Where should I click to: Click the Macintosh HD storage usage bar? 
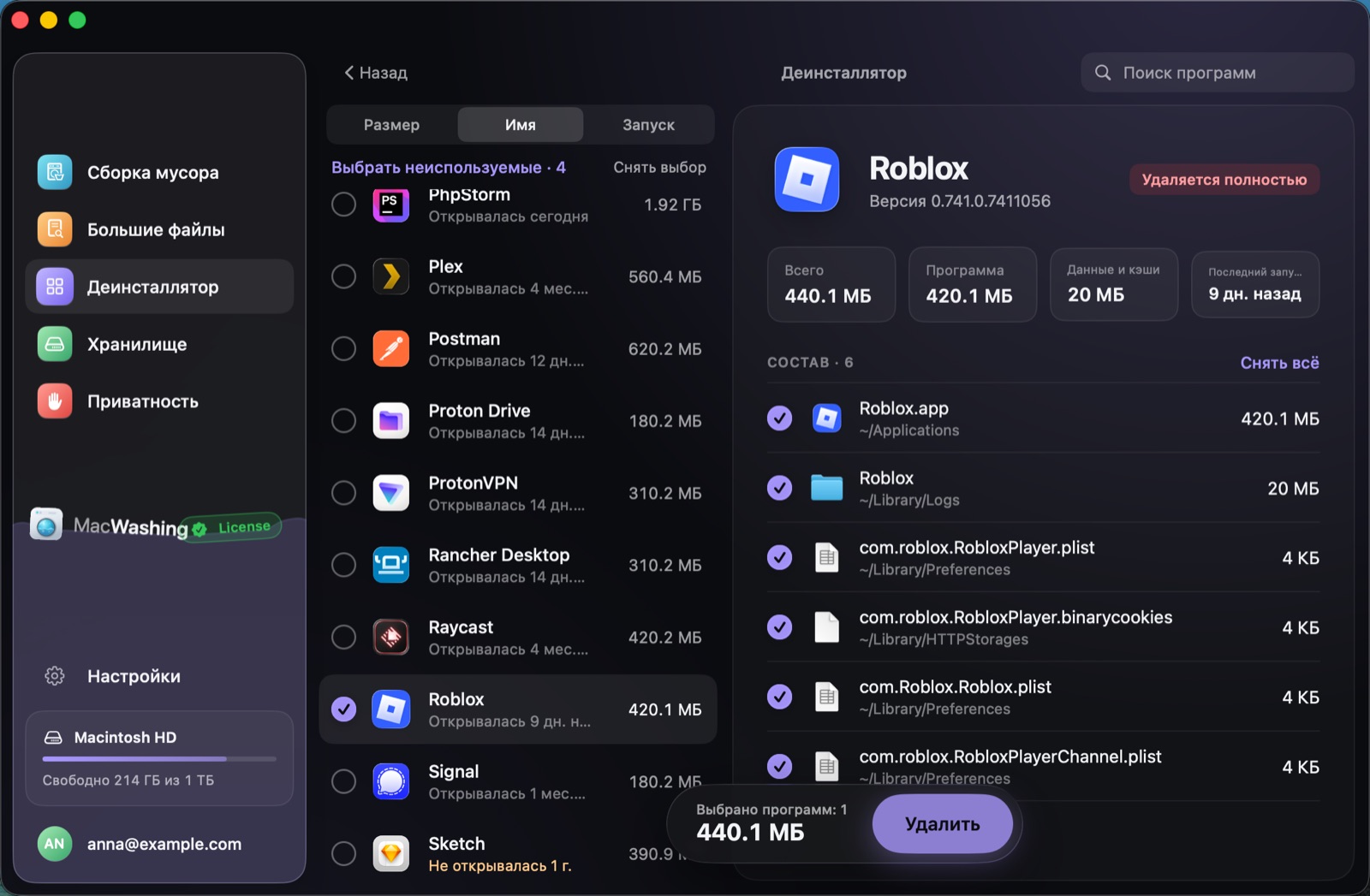tap(159, 759)
